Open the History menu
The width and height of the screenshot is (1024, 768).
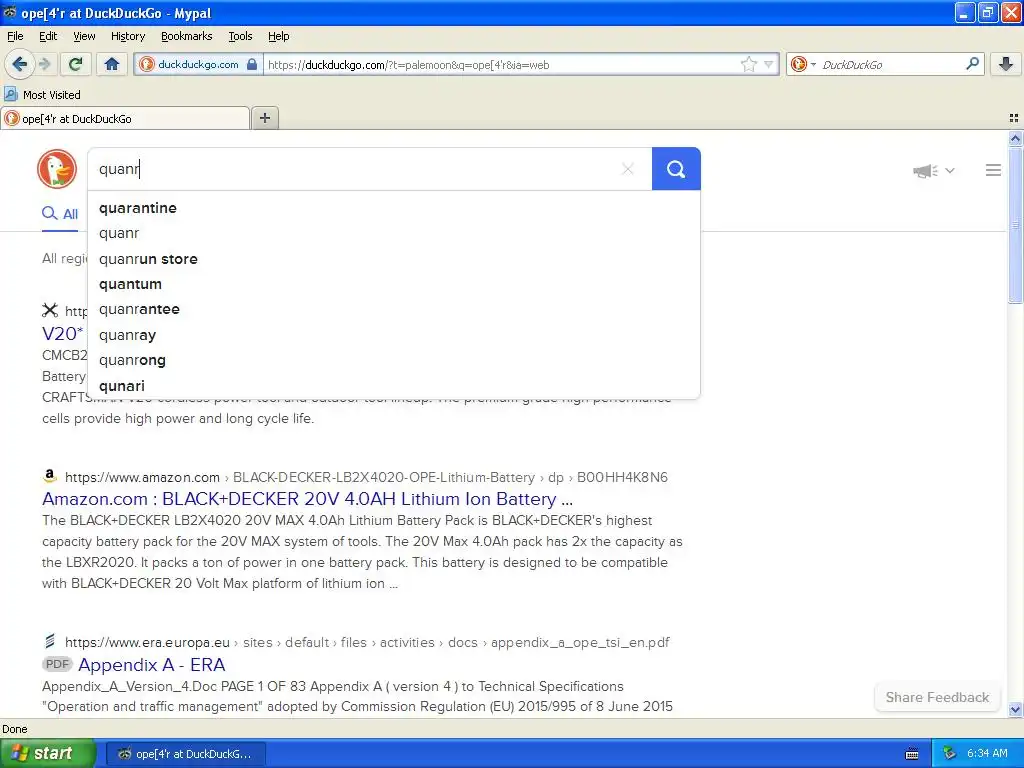(x=127, y=36)
